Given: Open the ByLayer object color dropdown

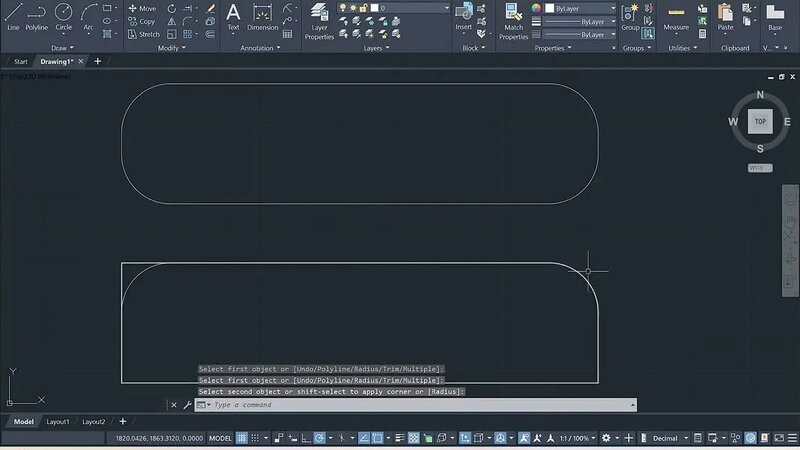Looking at the screenshot, I should point(580,8).
